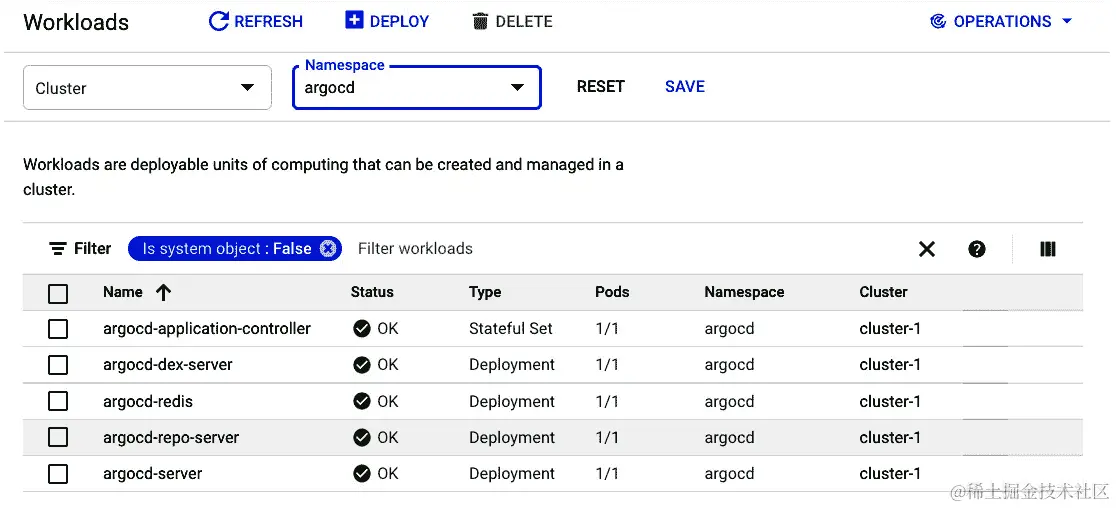Click the Filter list icon
The height and width of the screenshot is (508, 1116).
tap(58, 249)
